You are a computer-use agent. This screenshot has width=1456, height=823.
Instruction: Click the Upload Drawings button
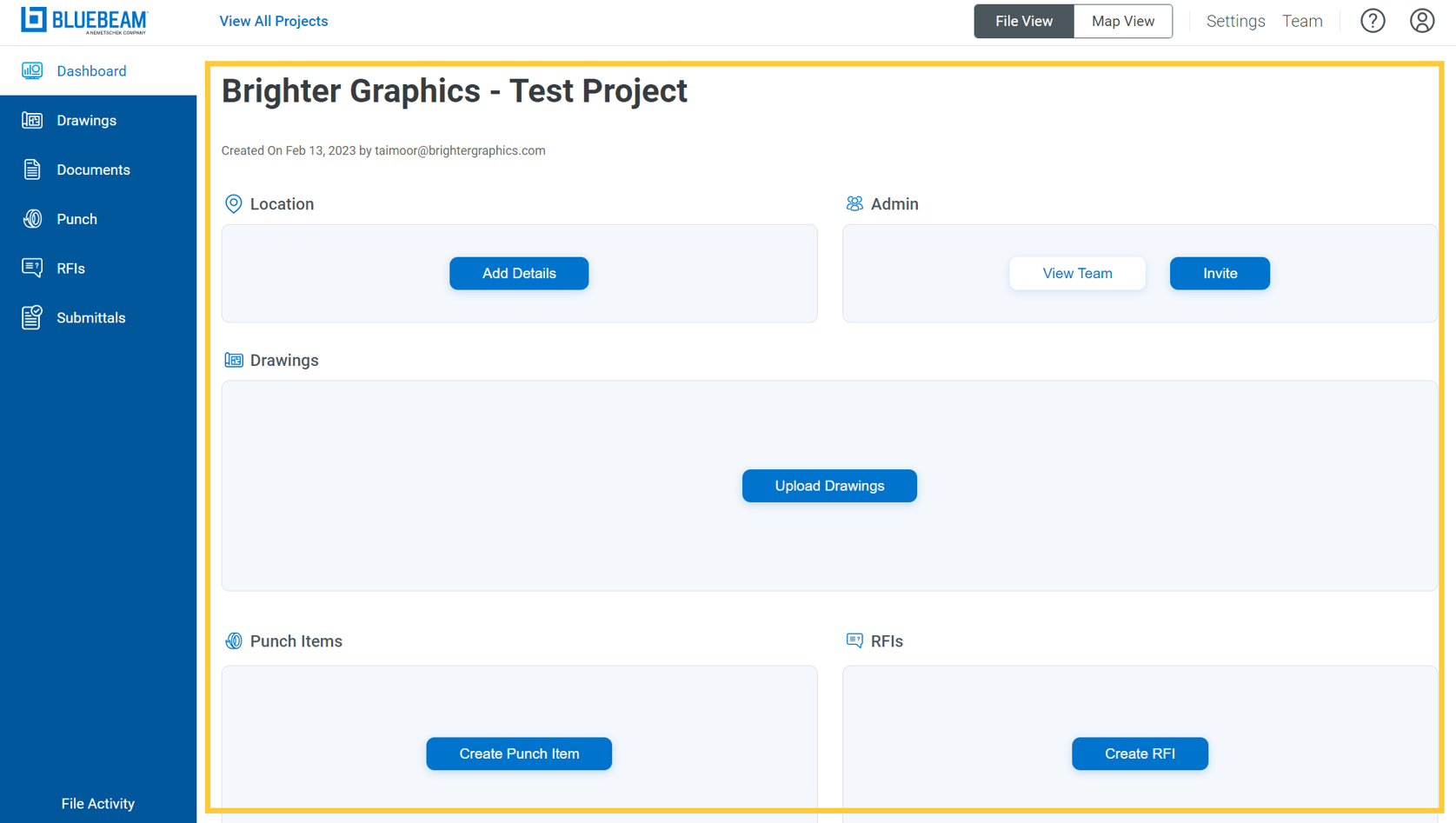tap(828, 486)
